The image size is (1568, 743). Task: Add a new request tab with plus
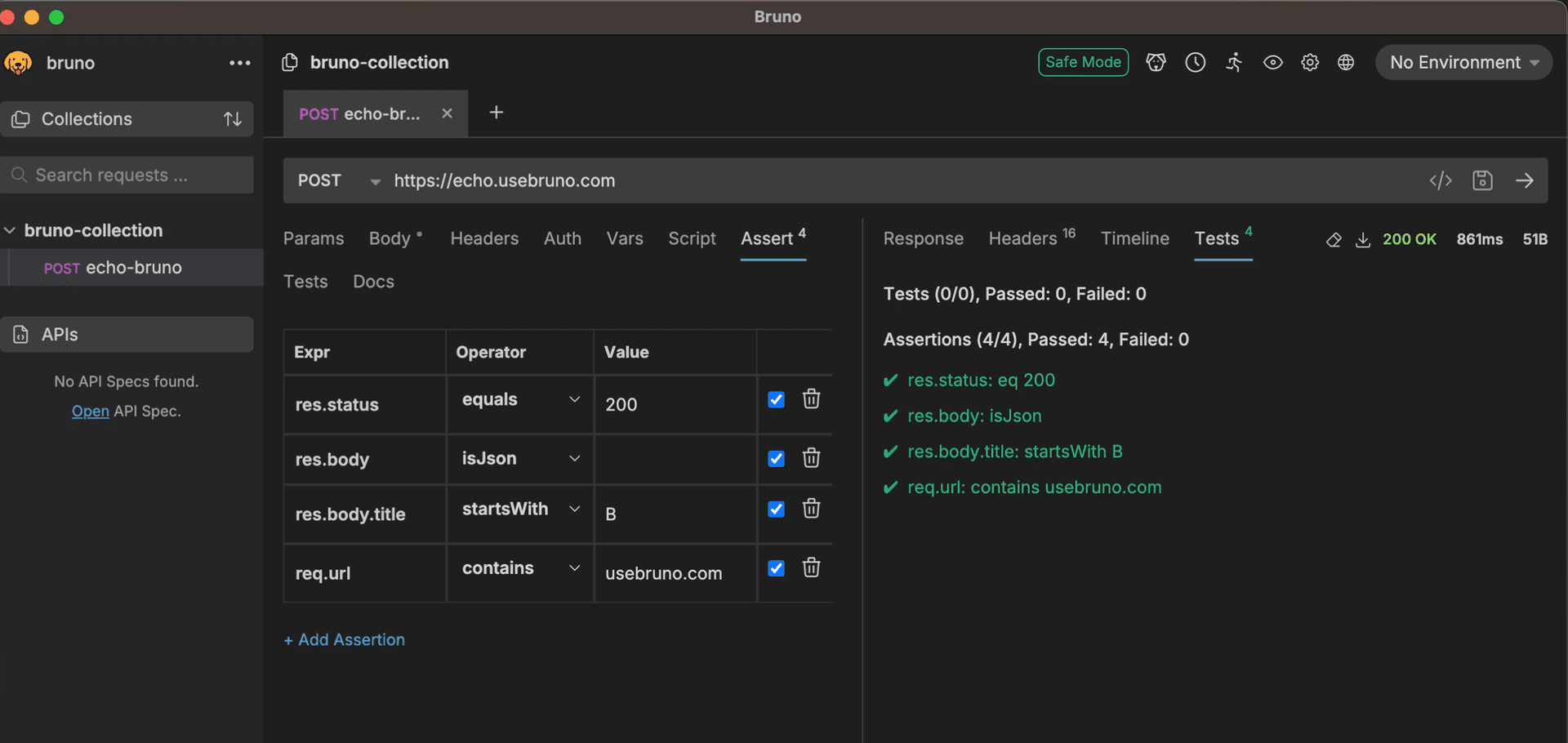(496, 113)
